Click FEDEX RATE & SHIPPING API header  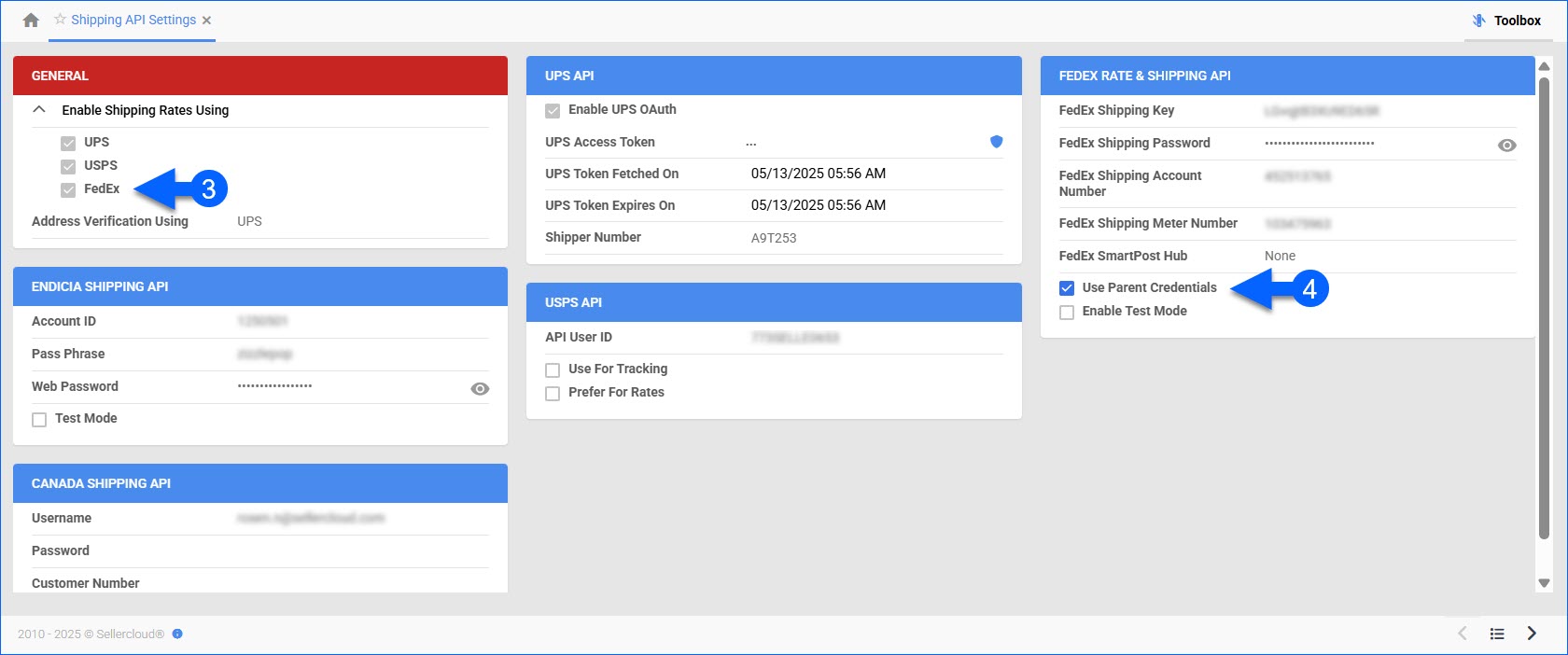point(1288,76)
